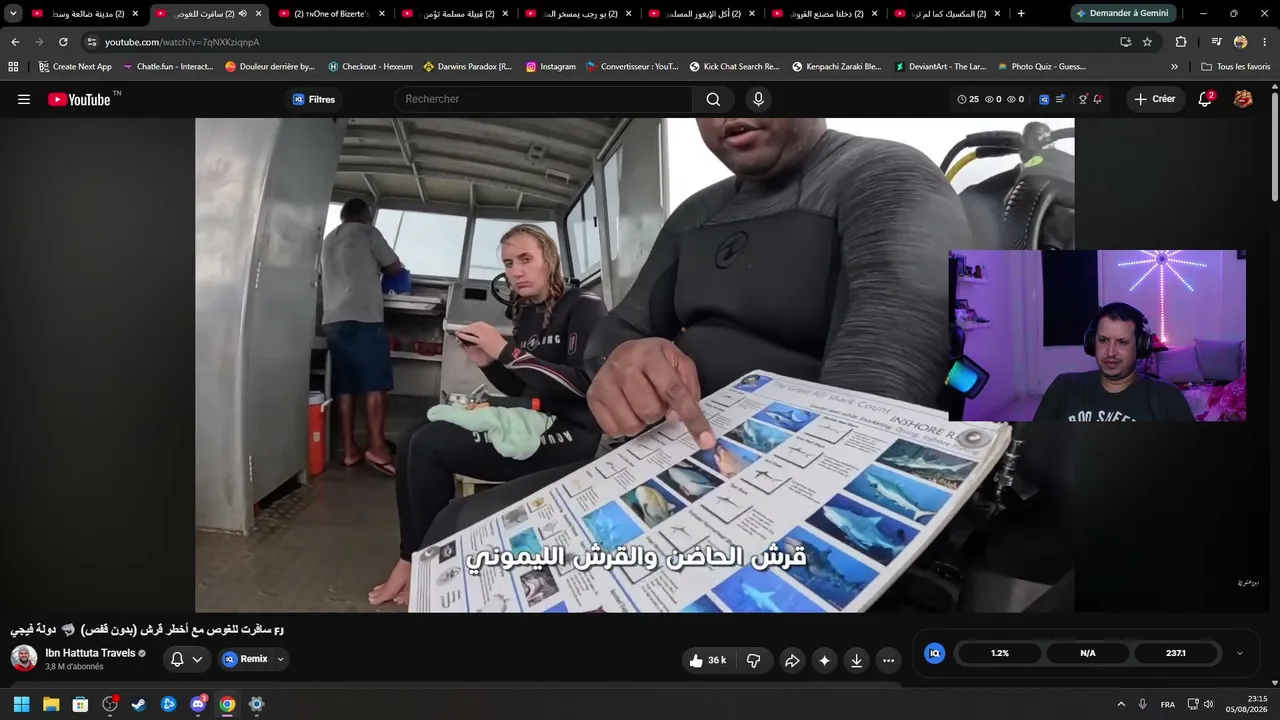1280x720 pixels.
Task: Switch to the 'أكل الإيغور' tab
Action: [x=703, y=14]
